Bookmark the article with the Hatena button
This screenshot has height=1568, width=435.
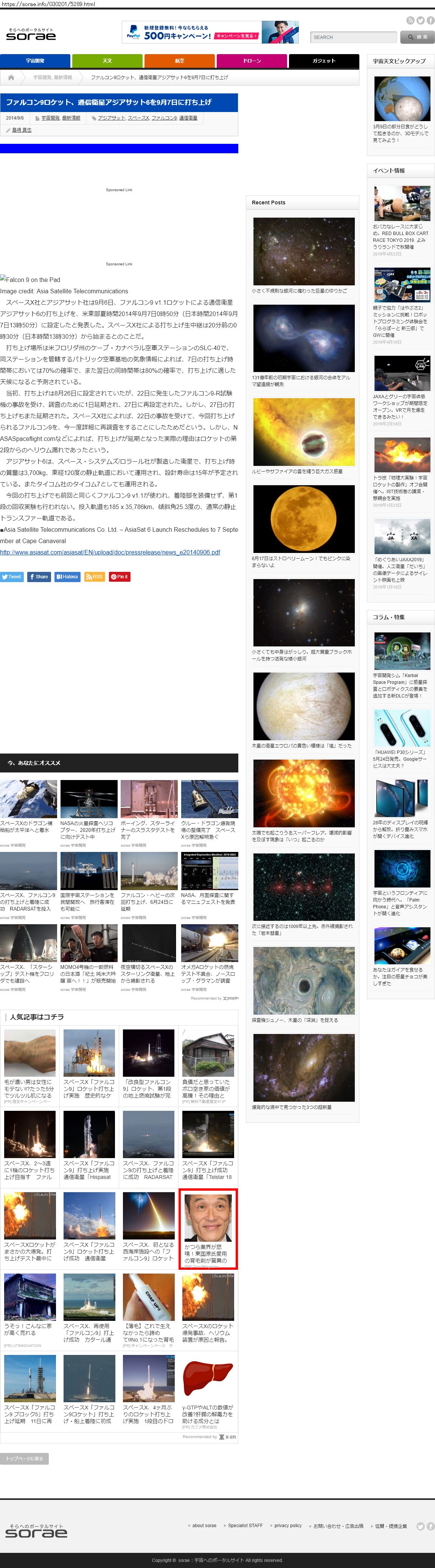67,576
